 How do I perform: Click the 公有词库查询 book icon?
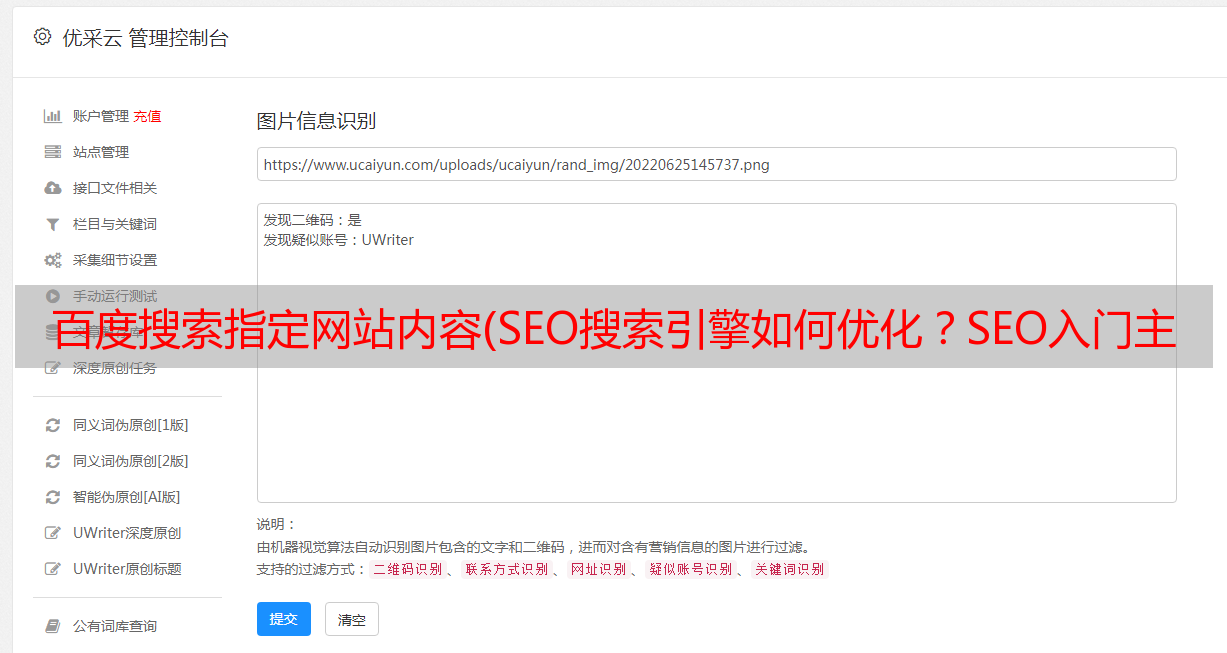(53, 626)
